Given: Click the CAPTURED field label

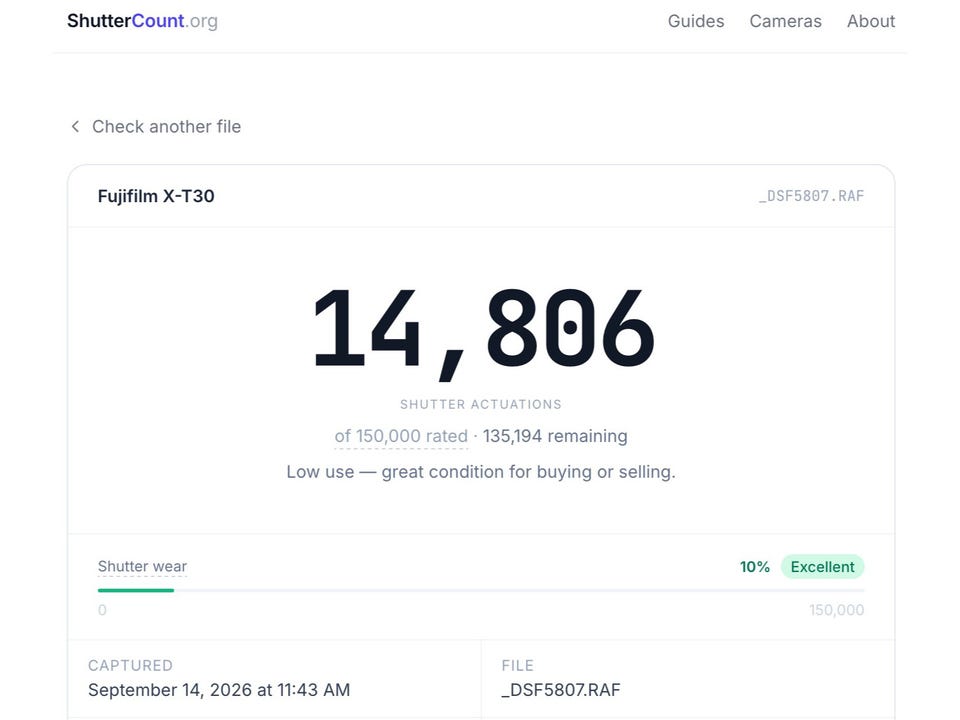Looking at the screenshot, I should 130,666.
